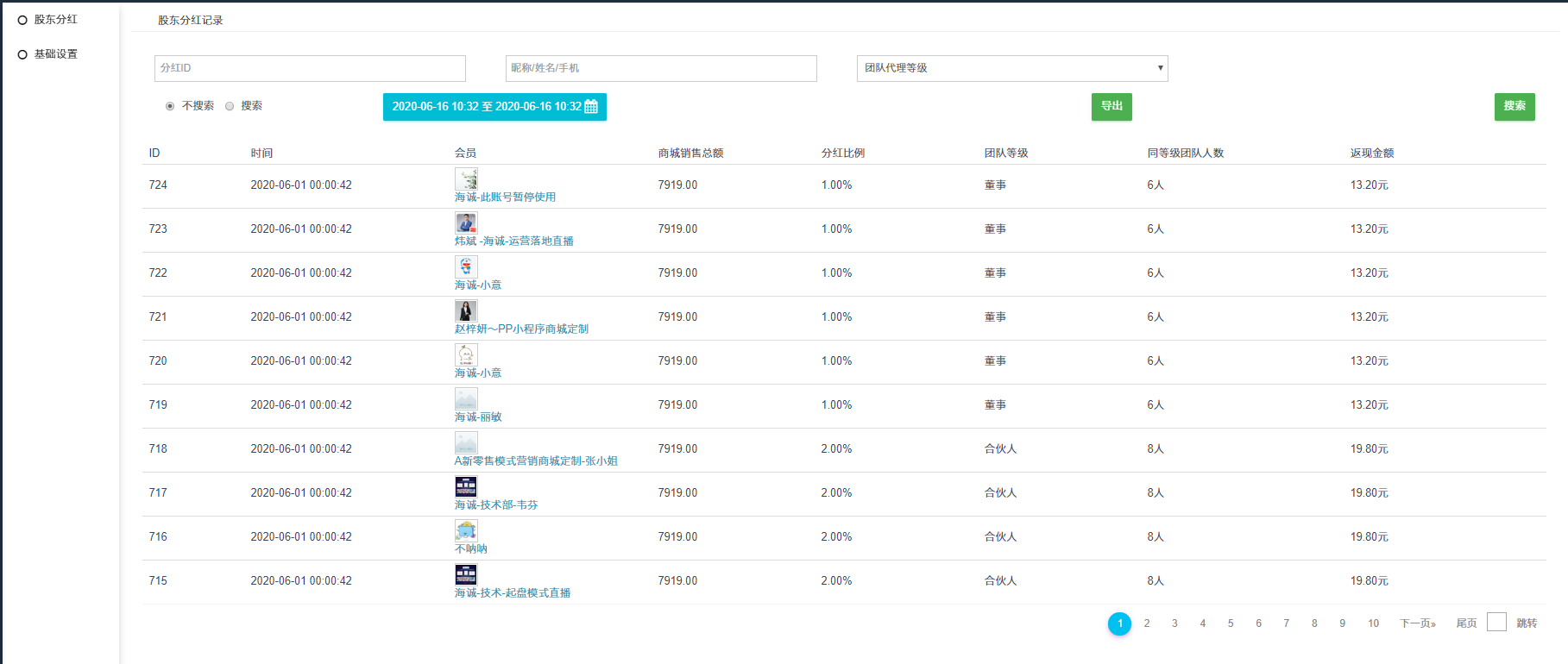
Task: Click the 返现金额 column header
Action: pyautogui.click(x=1372, y=153)
